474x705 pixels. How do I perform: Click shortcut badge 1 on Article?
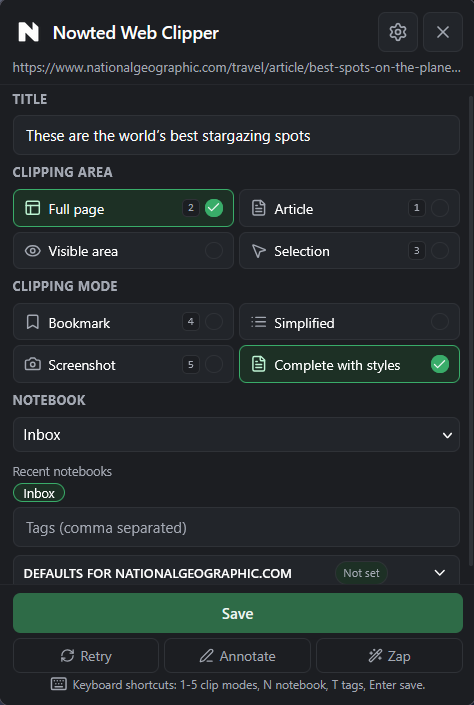click(x=416, y=208)
